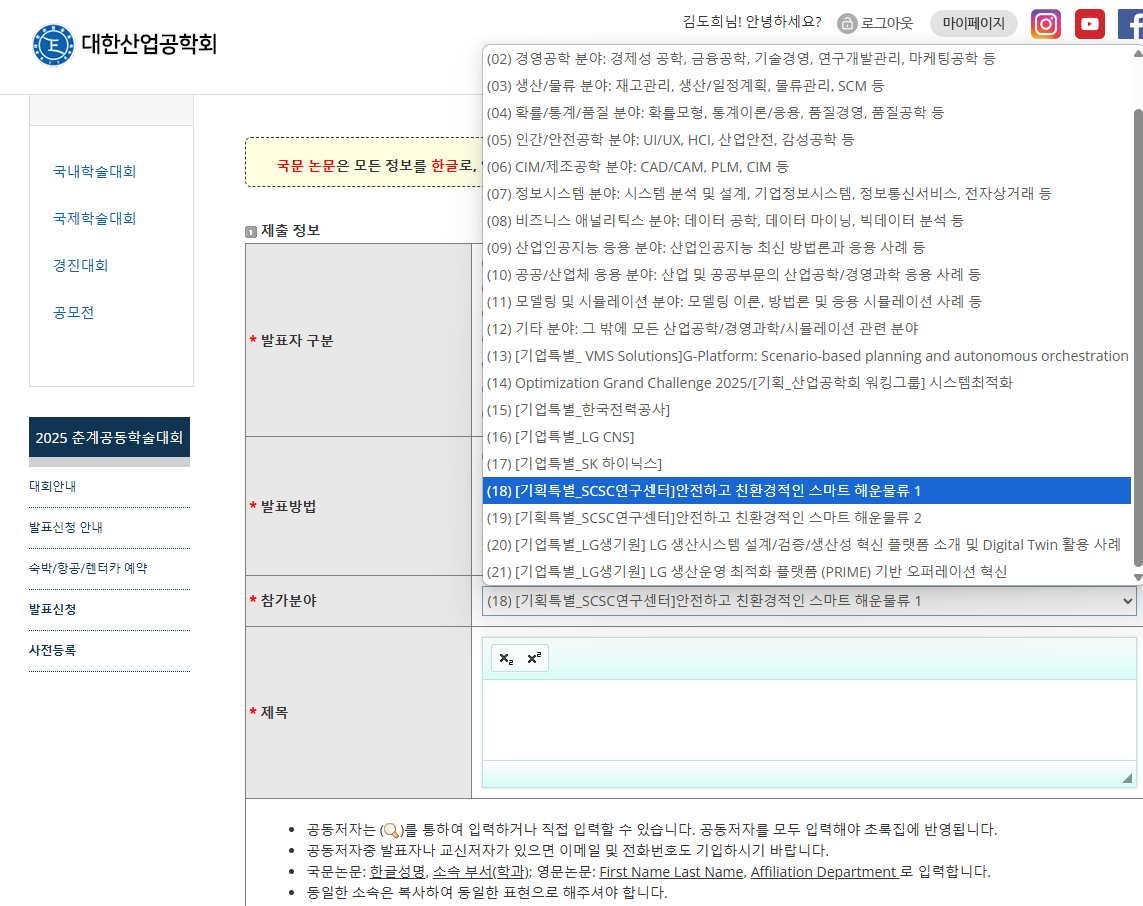Click the title editor resize handle
Screen dimensions: 1143x906
click(1127, 778)
